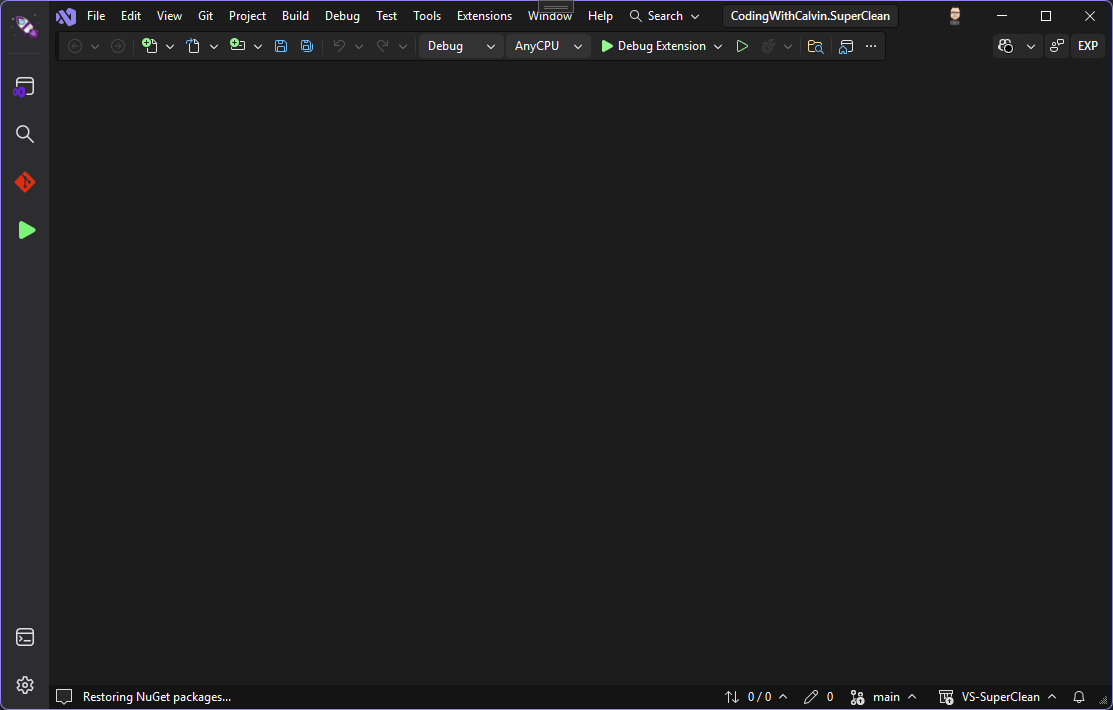Open the Extensions menu
Image resolution: width=1113 pixels, height=710 pixels.
[484, 15]
